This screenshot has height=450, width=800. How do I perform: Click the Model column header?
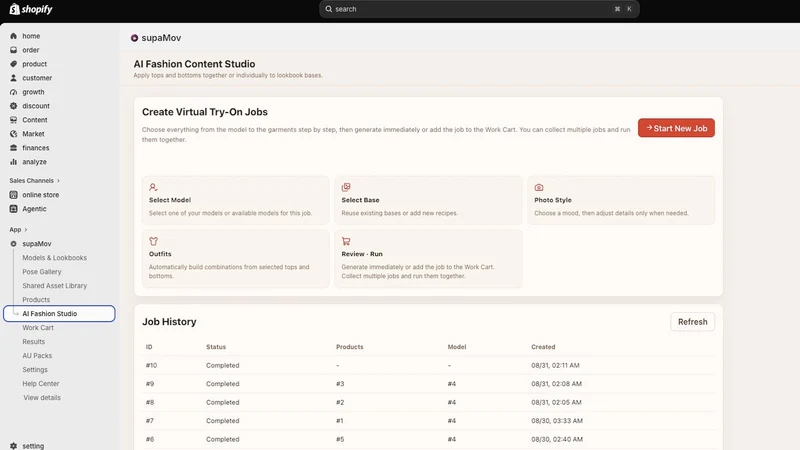[x=457, y=347]
